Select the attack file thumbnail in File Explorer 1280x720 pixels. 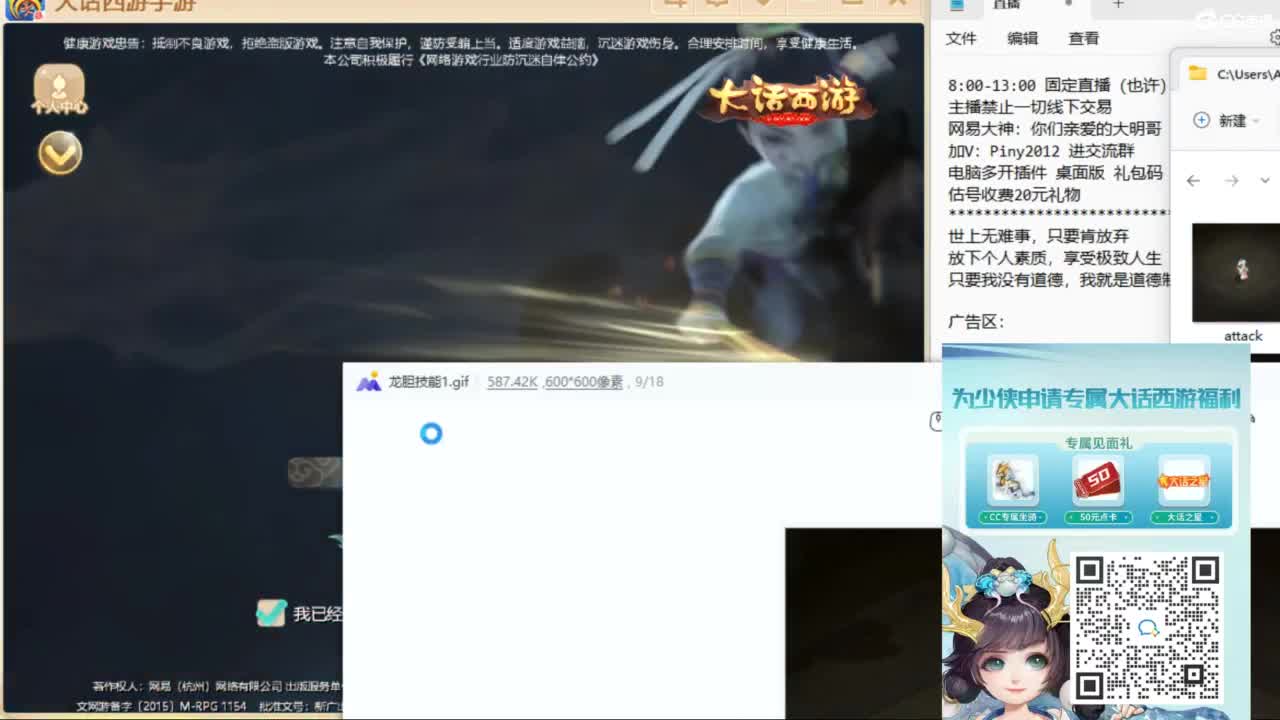pos(1236,272)
